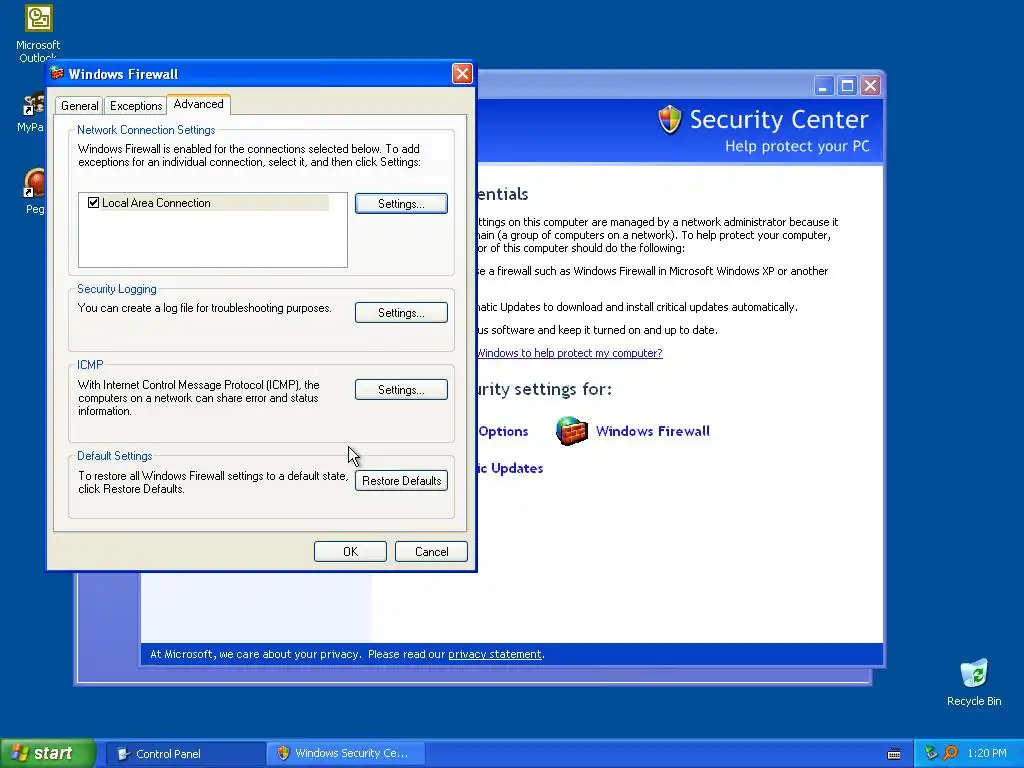
Task: Click the help protect my computer link
Action: 569,353
